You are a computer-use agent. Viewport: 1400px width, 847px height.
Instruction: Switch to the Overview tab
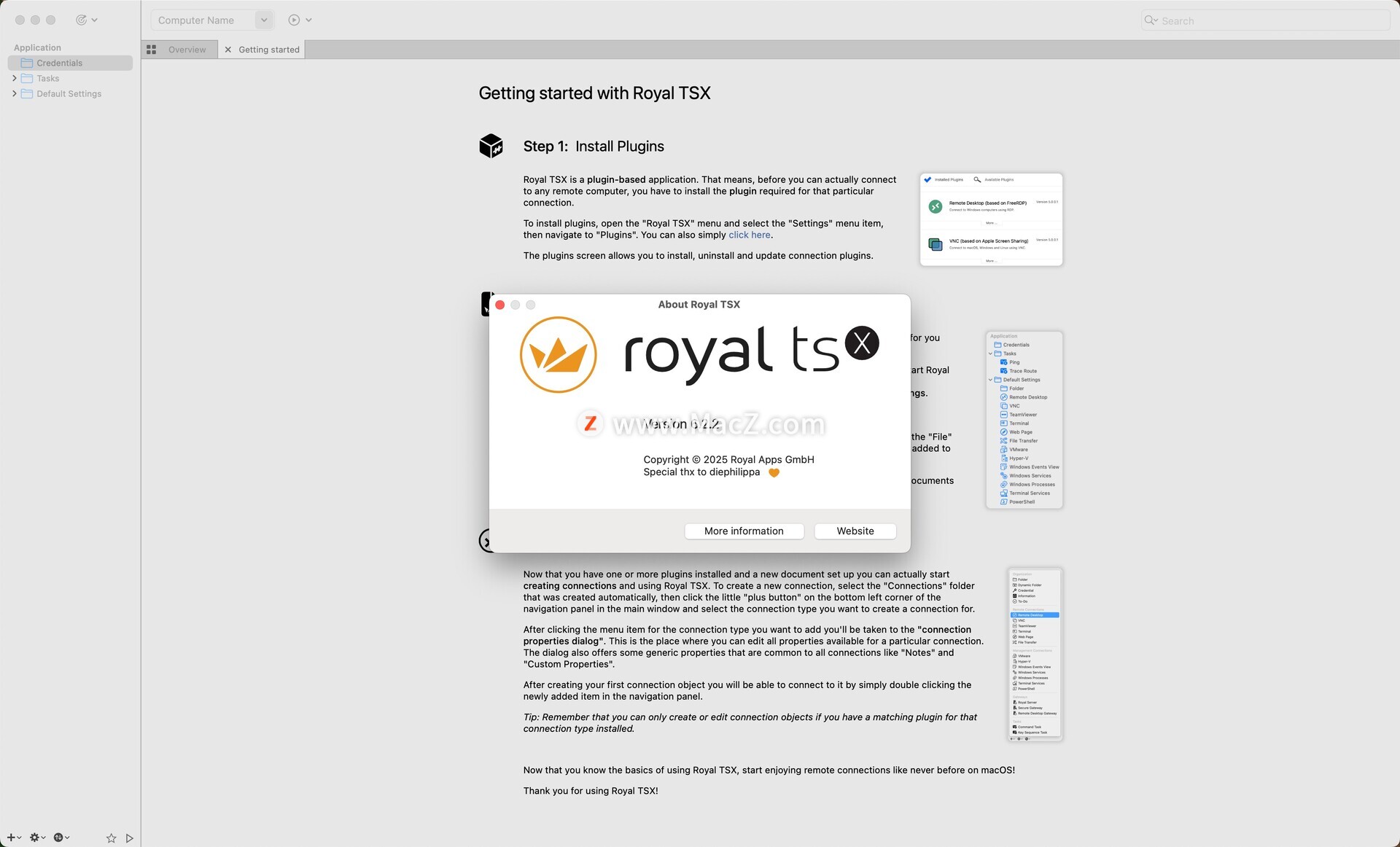187,50
